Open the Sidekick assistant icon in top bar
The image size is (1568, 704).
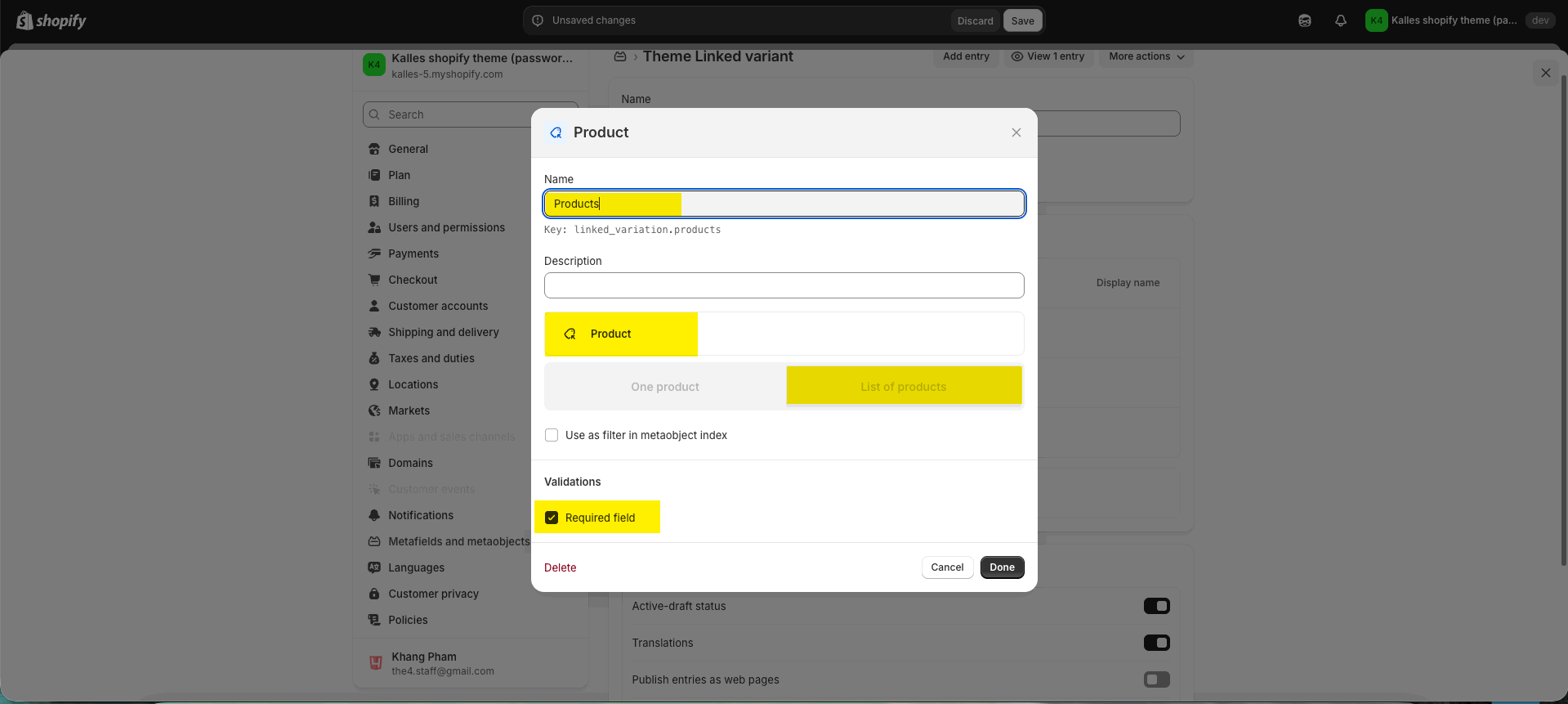point(1304,21)
